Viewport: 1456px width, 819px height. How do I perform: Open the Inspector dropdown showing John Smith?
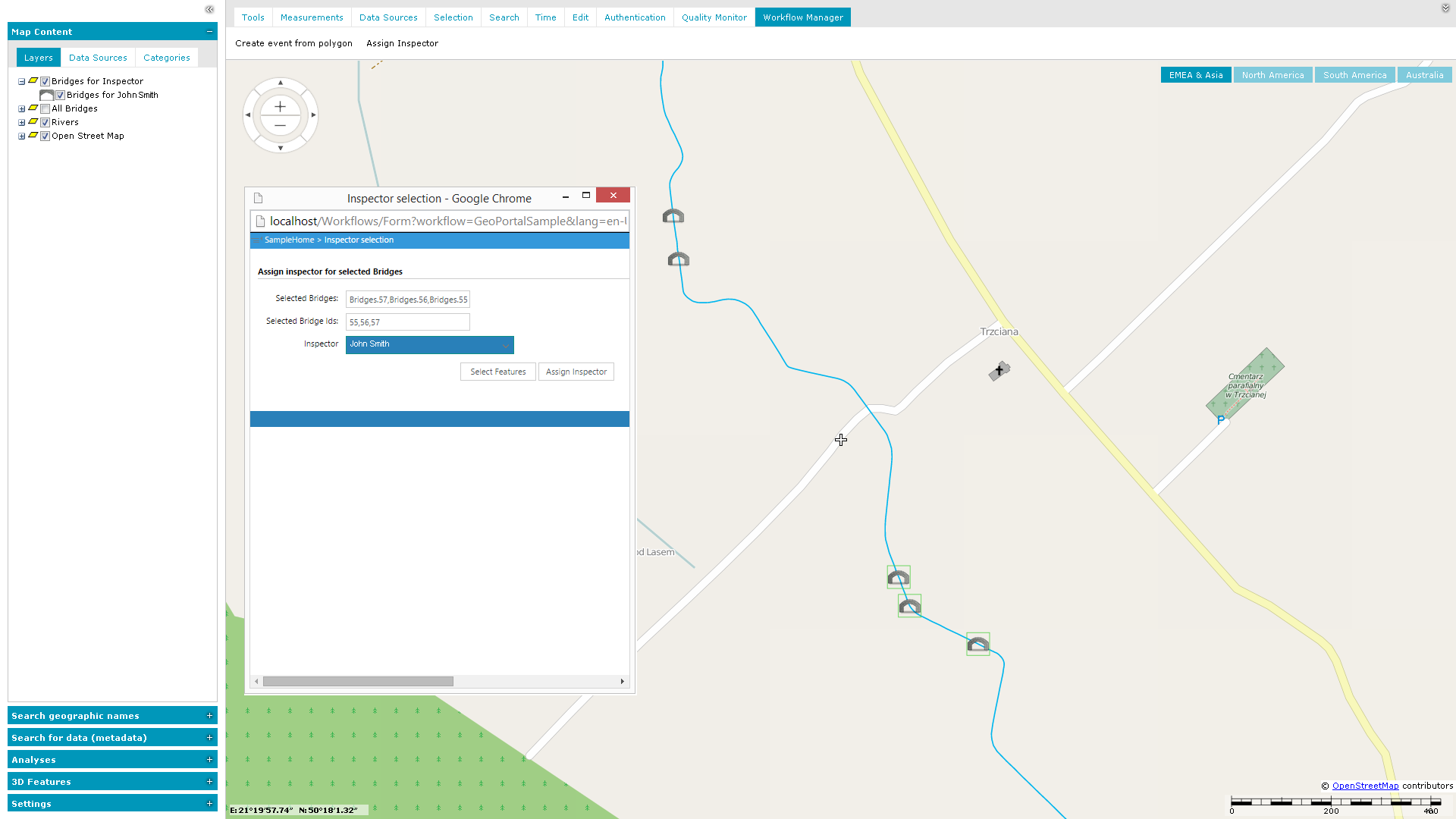(x=429, y=344)
